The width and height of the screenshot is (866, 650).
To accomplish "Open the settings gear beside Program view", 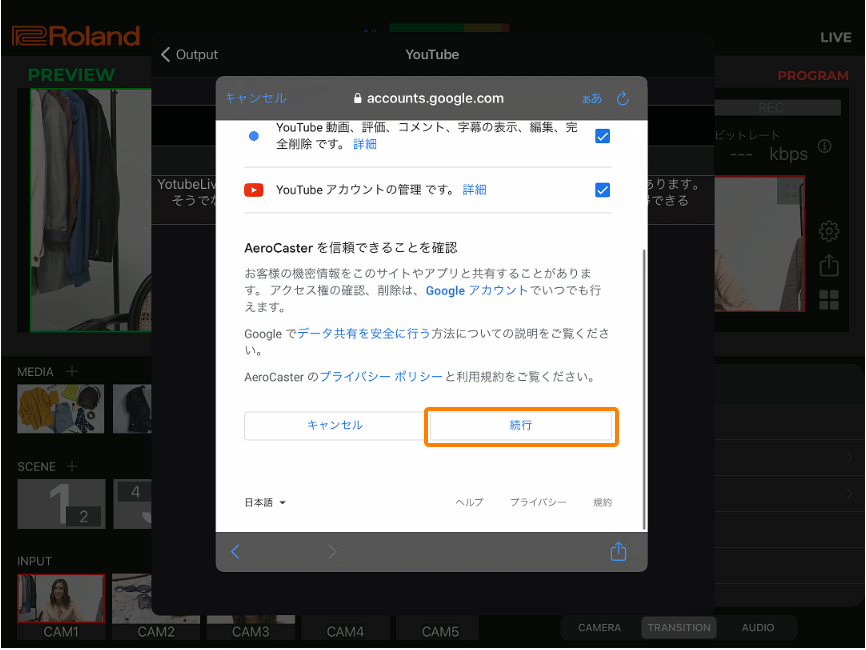I will coord(828,231).
